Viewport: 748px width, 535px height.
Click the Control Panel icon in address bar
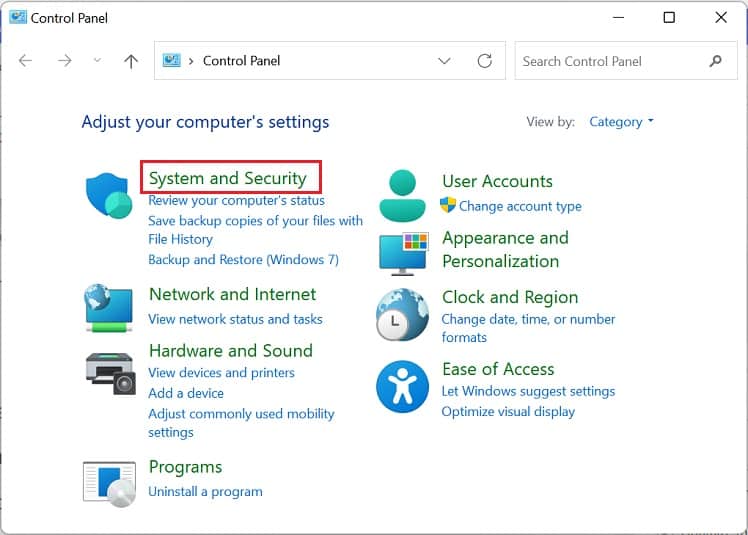(x=171, y=61)
